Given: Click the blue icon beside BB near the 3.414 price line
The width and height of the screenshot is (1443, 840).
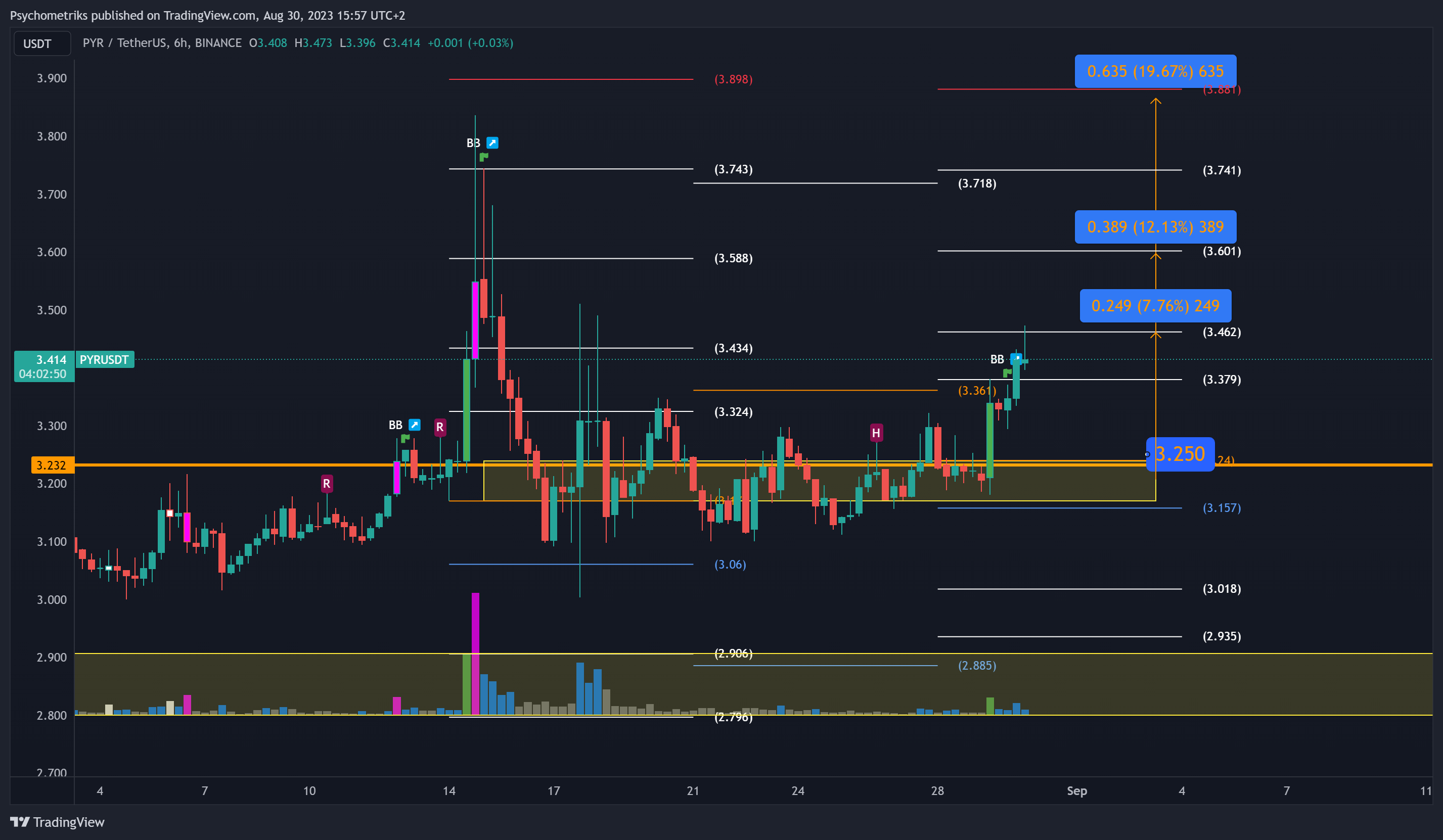Looking at the screenshot, I should pos(1016,358).
